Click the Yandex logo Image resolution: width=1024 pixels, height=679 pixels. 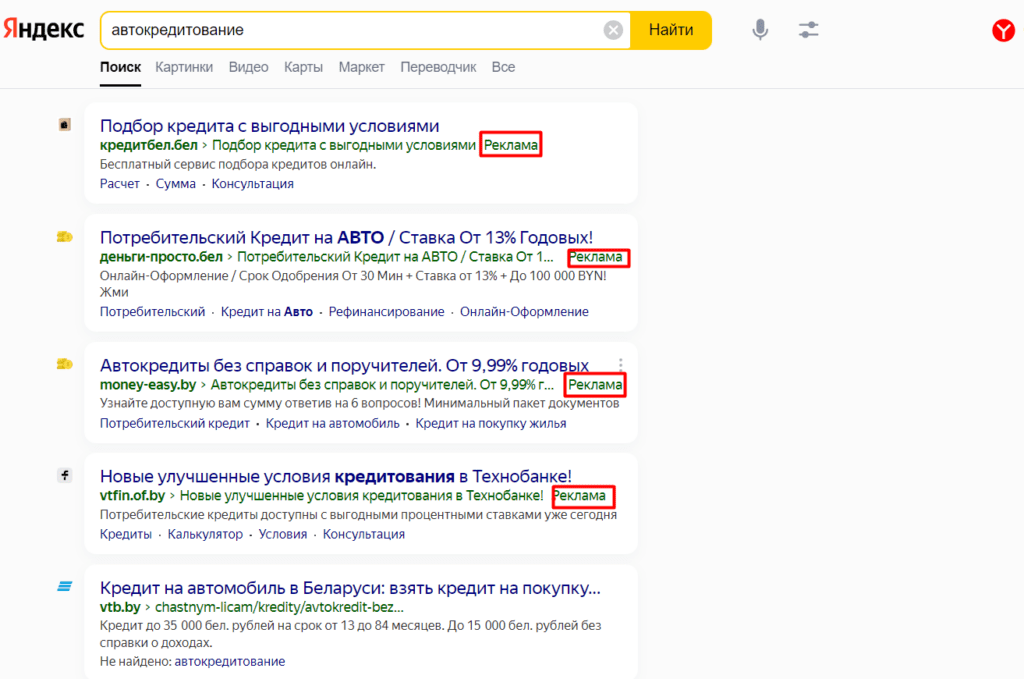tap(44, 29)
